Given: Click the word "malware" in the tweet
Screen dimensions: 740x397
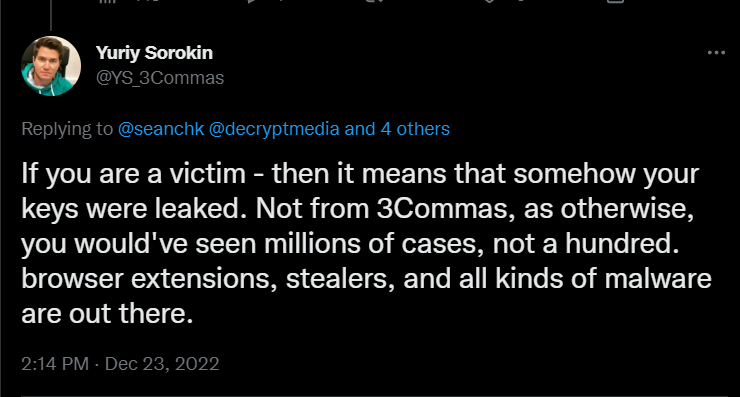Looking at the screenshot, I should [x=658, y=279].
